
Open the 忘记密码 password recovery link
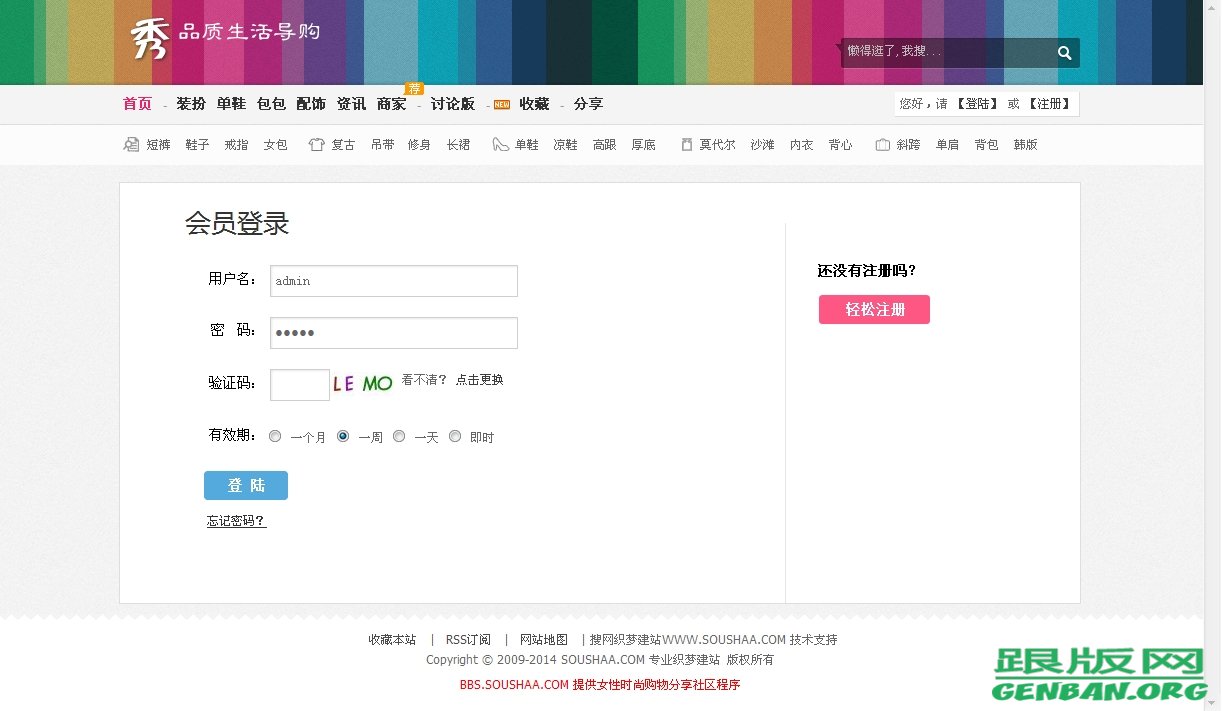236,521
